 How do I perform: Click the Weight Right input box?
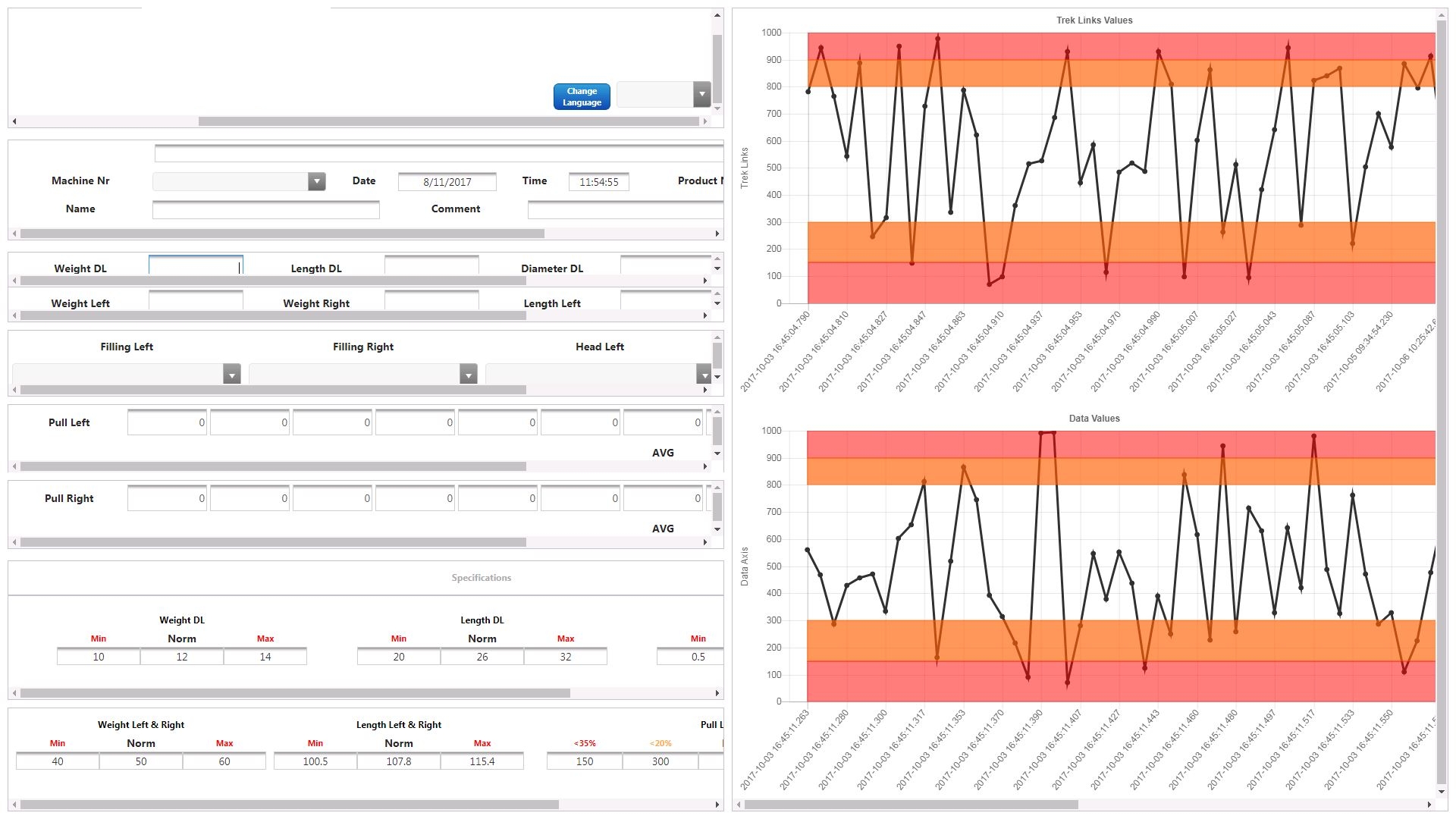(431, 300)
